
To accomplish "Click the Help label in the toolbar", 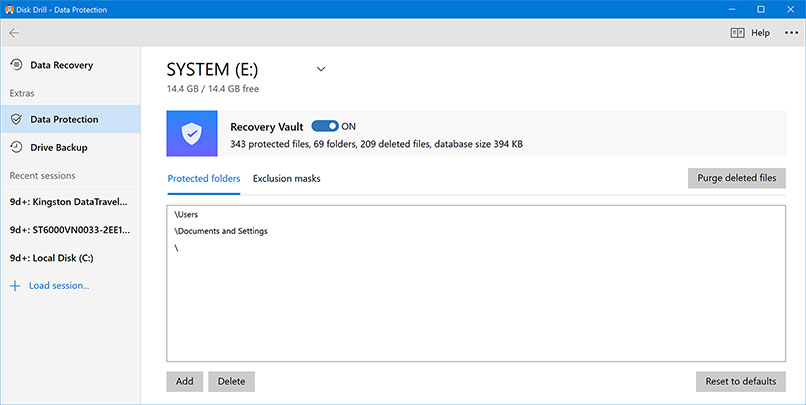I will (760, 33).
